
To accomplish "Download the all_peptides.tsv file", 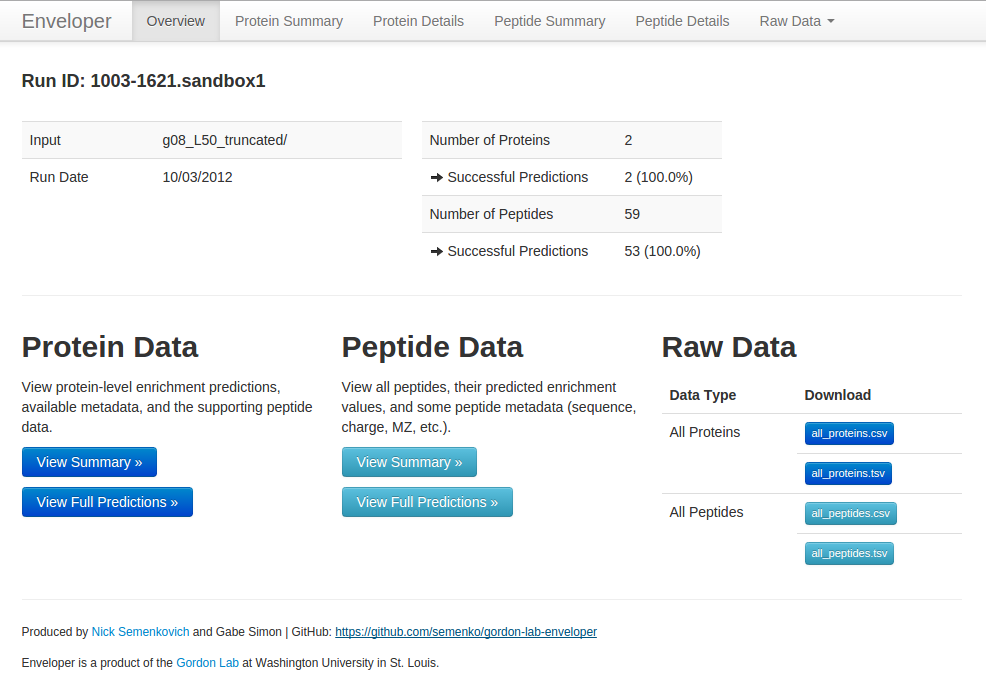I will (x=849, y=553).
